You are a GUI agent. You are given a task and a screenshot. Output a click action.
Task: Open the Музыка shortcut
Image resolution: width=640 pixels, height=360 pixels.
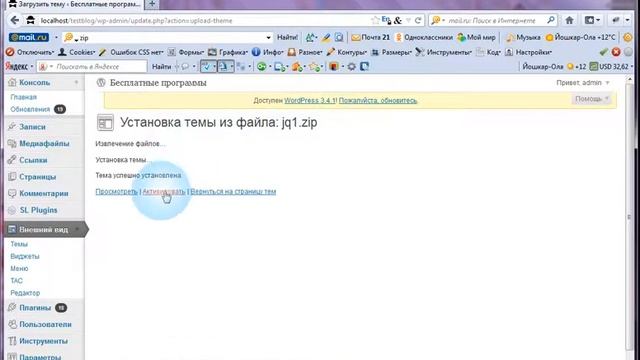(523, 38)
